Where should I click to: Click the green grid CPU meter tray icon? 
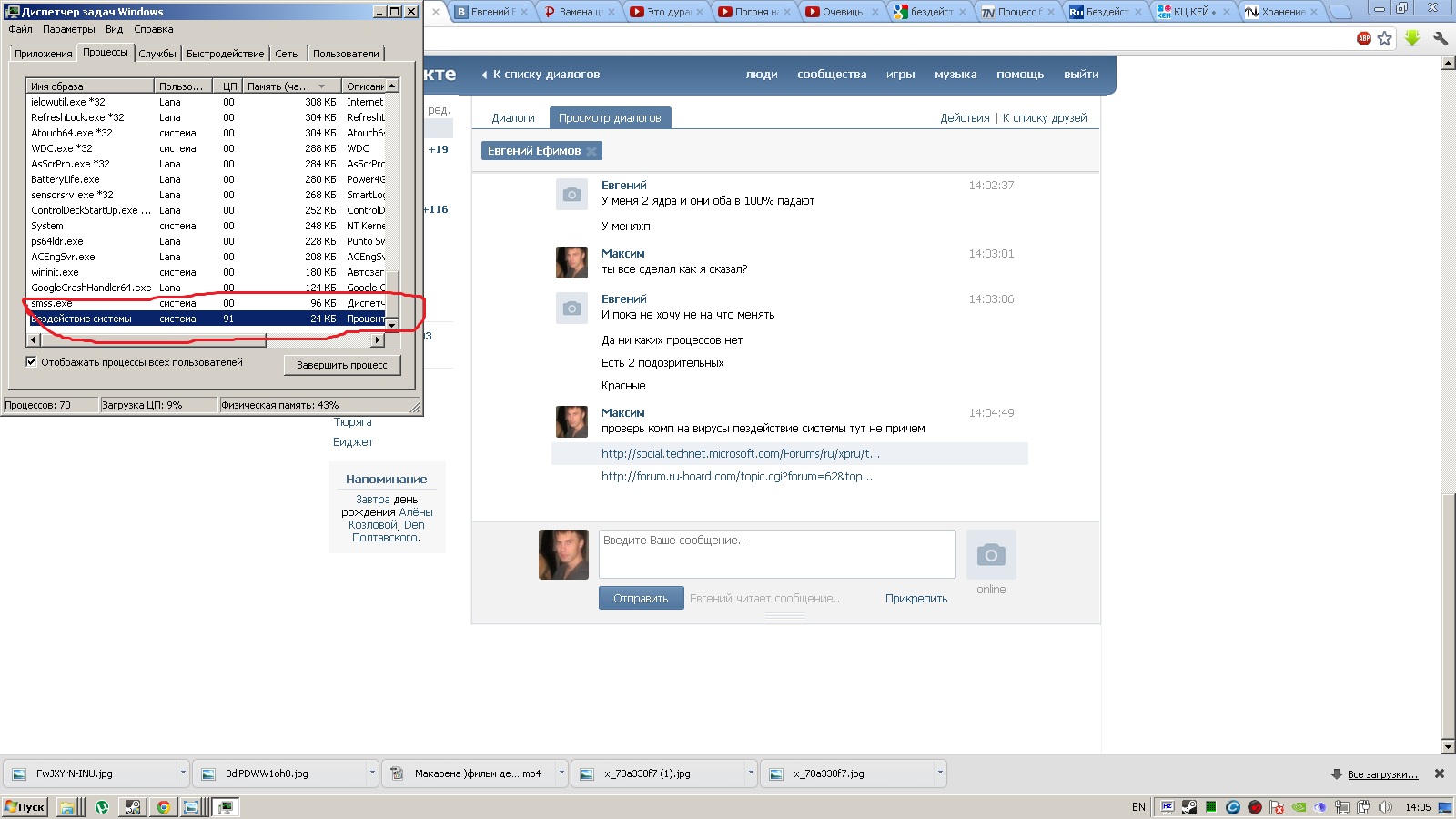pos(1211,807)
